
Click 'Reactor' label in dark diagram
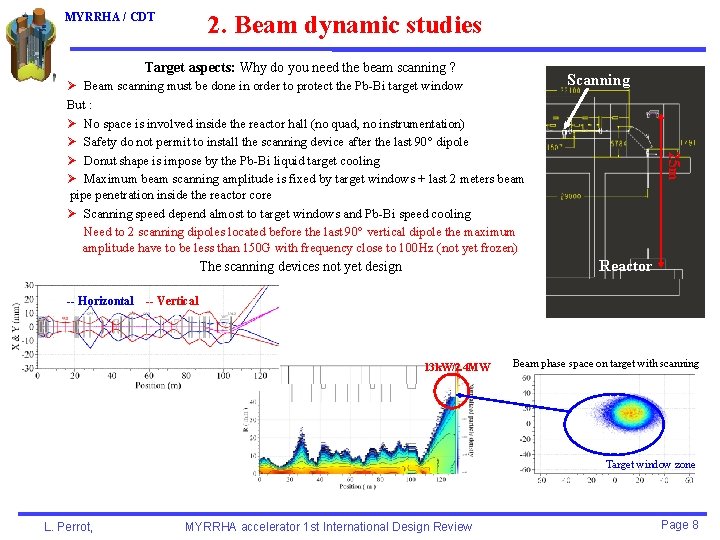(625, 266)
